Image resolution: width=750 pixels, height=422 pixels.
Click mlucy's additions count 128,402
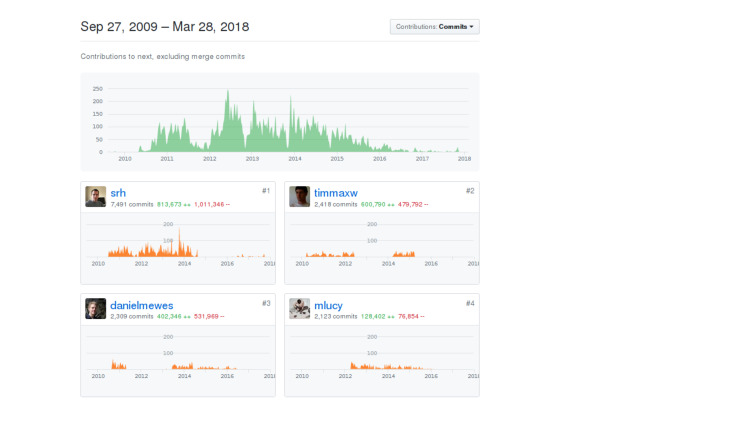point(377,316)
